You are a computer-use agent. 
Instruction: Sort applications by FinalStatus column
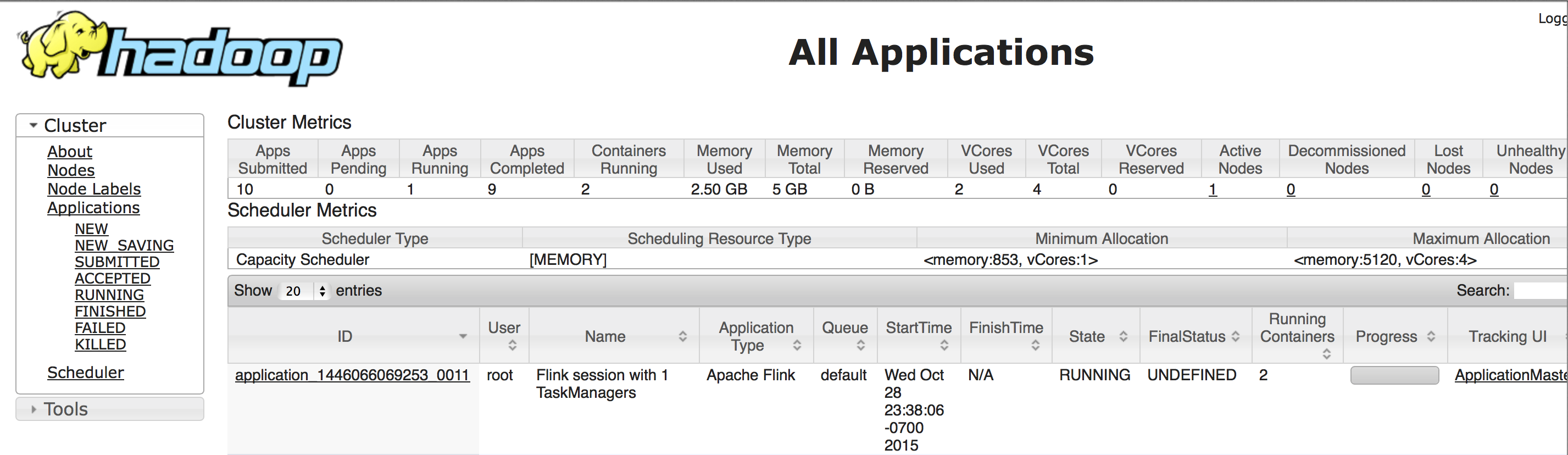(1235, 336)
